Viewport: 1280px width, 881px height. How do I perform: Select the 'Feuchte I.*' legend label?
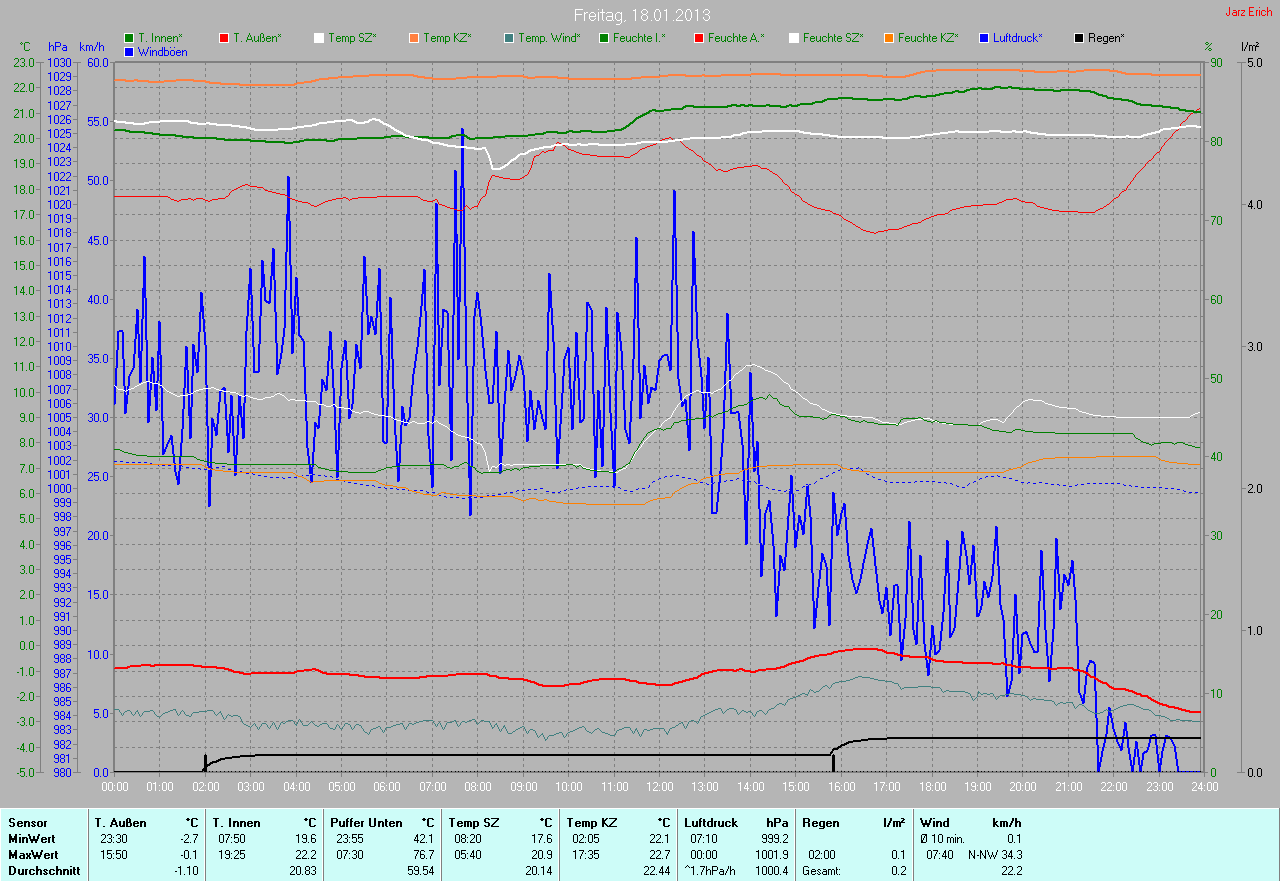639,38
